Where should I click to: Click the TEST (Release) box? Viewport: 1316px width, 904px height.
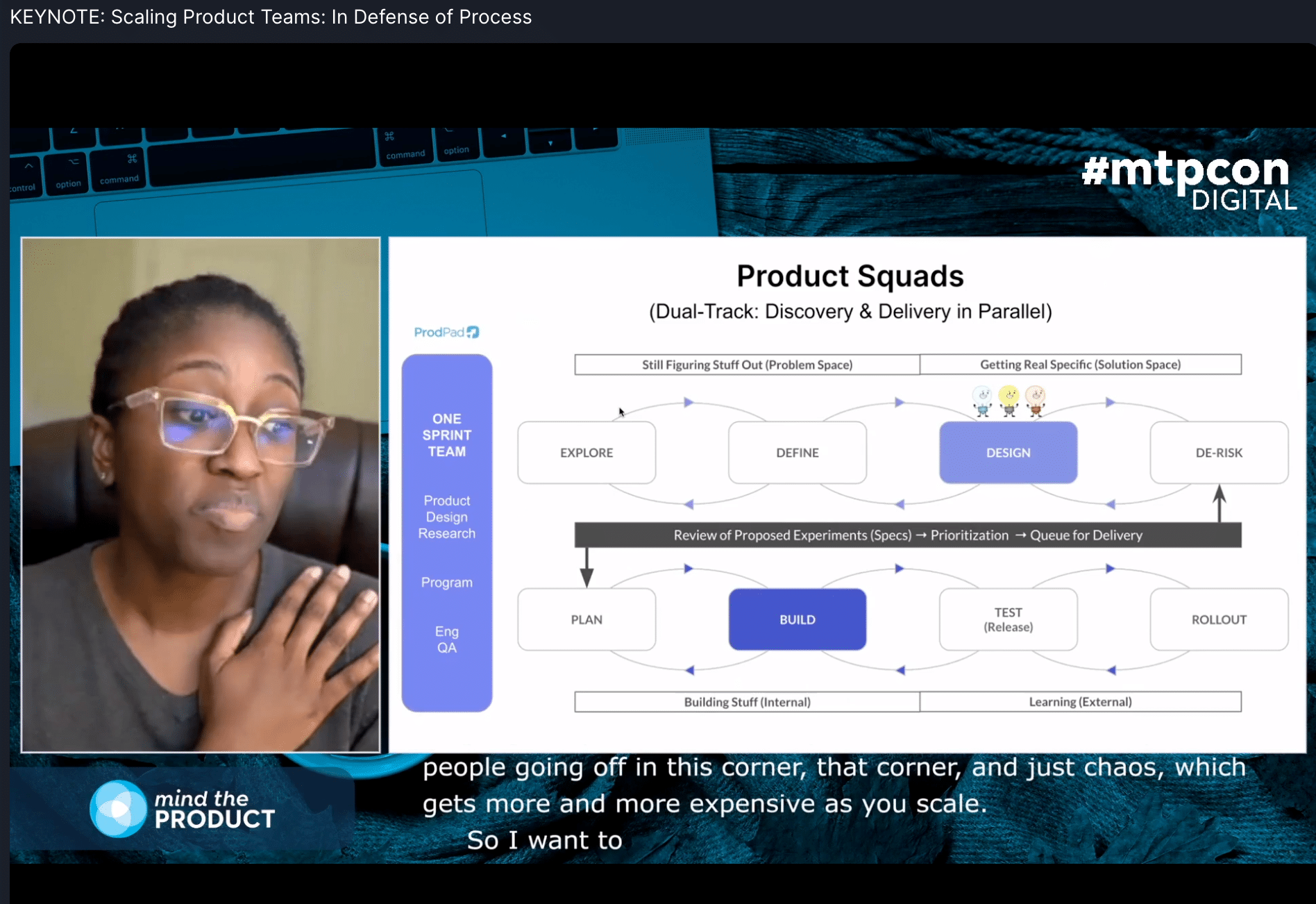coord(1009,619)
